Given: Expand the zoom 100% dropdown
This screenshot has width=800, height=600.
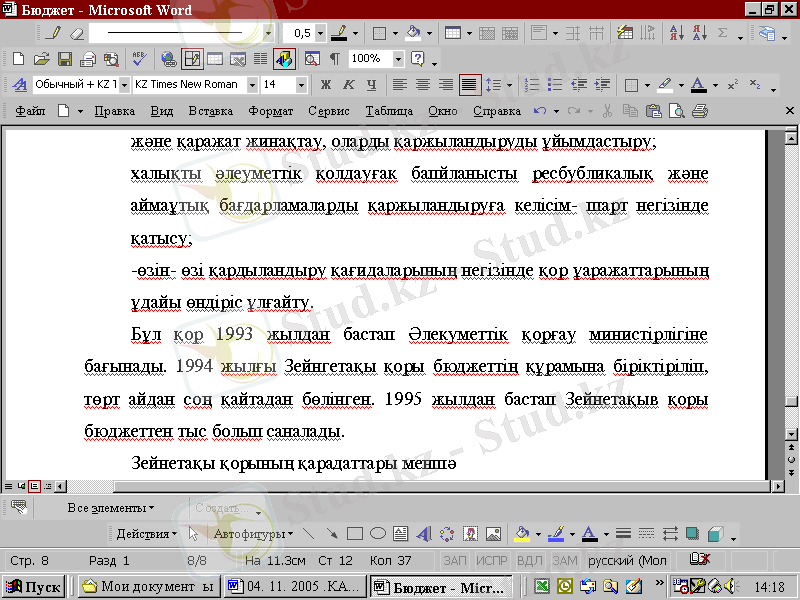Looking at the screenshot, I should (398, 59).
